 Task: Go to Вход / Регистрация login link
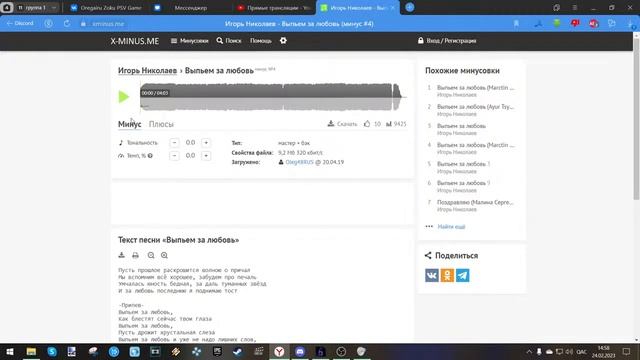click(x=447, y=41)
